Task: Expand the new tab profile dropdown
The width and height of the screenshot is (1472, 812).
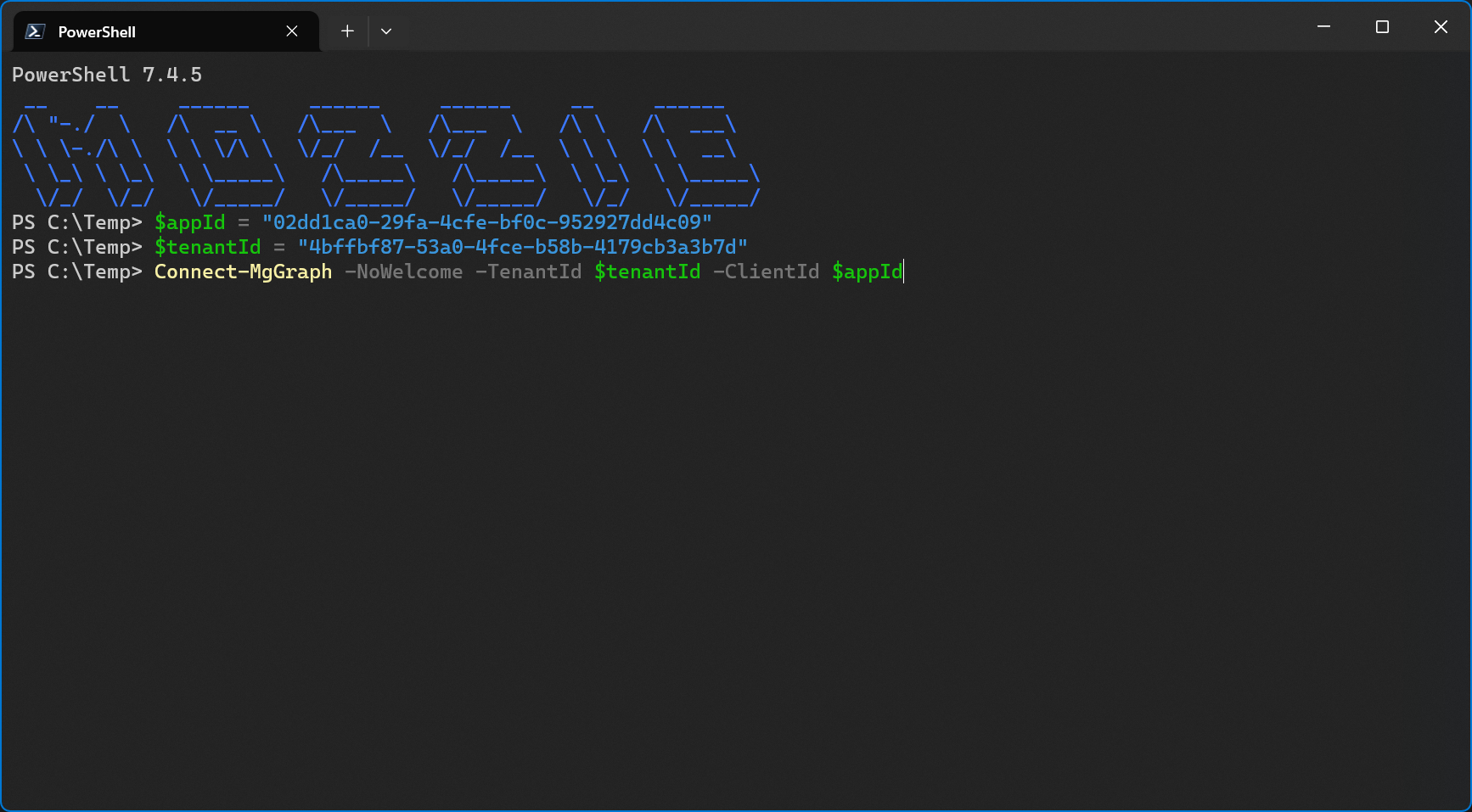Action: (x=386, y=31)
